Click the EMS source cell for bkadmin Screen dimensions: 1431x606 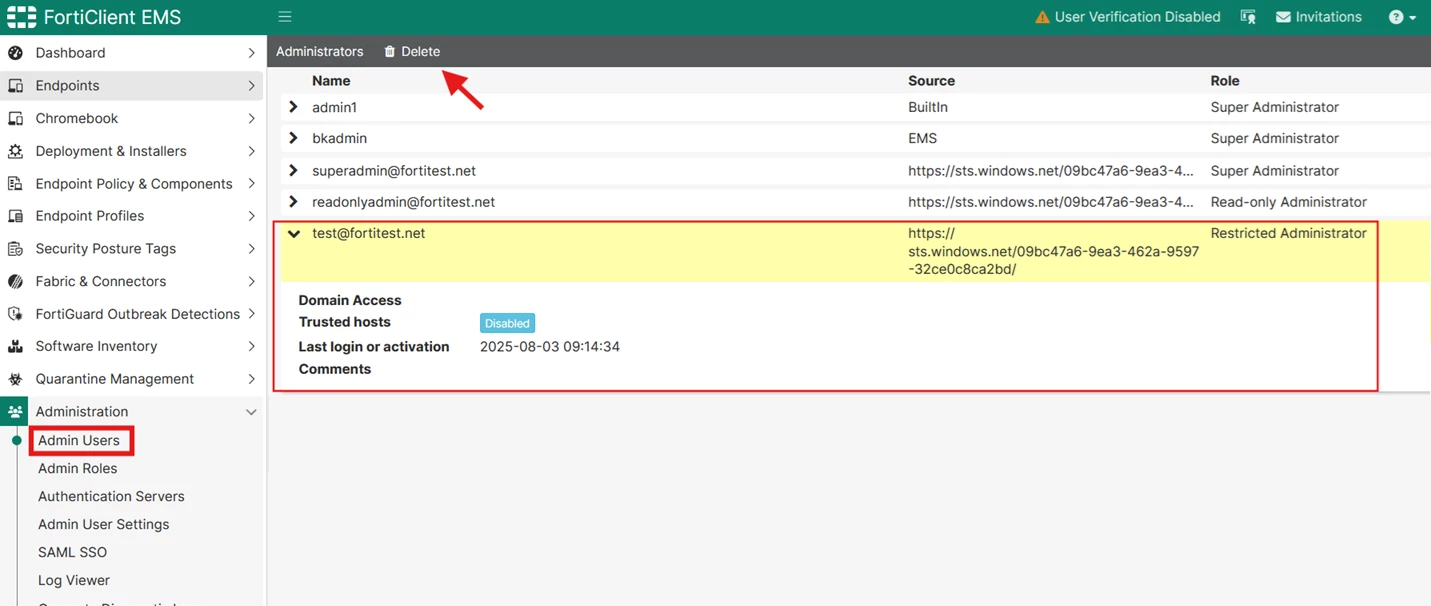point(923,138)
